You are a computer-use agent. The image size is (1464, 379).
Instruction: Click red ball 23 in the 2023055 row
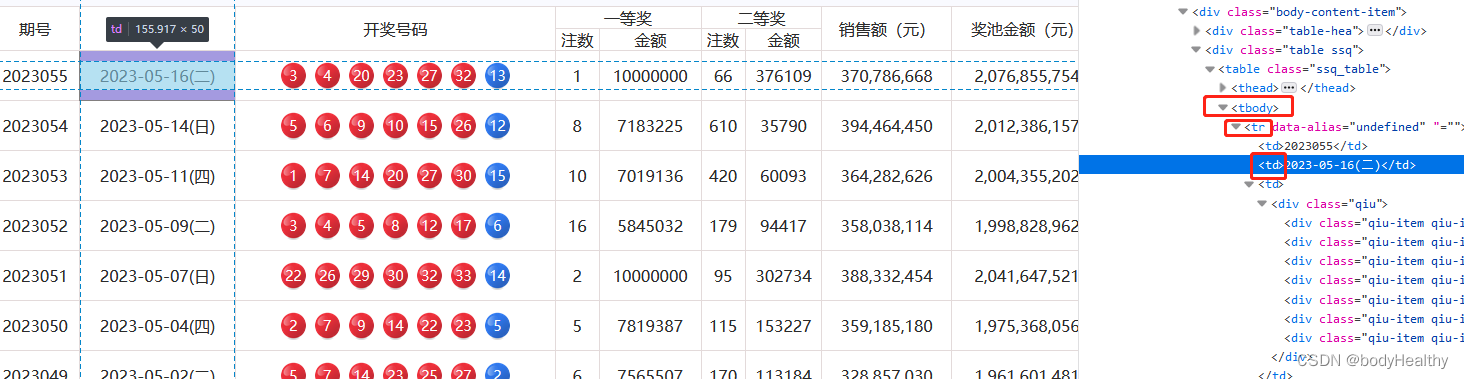click(x=395, y=76)
